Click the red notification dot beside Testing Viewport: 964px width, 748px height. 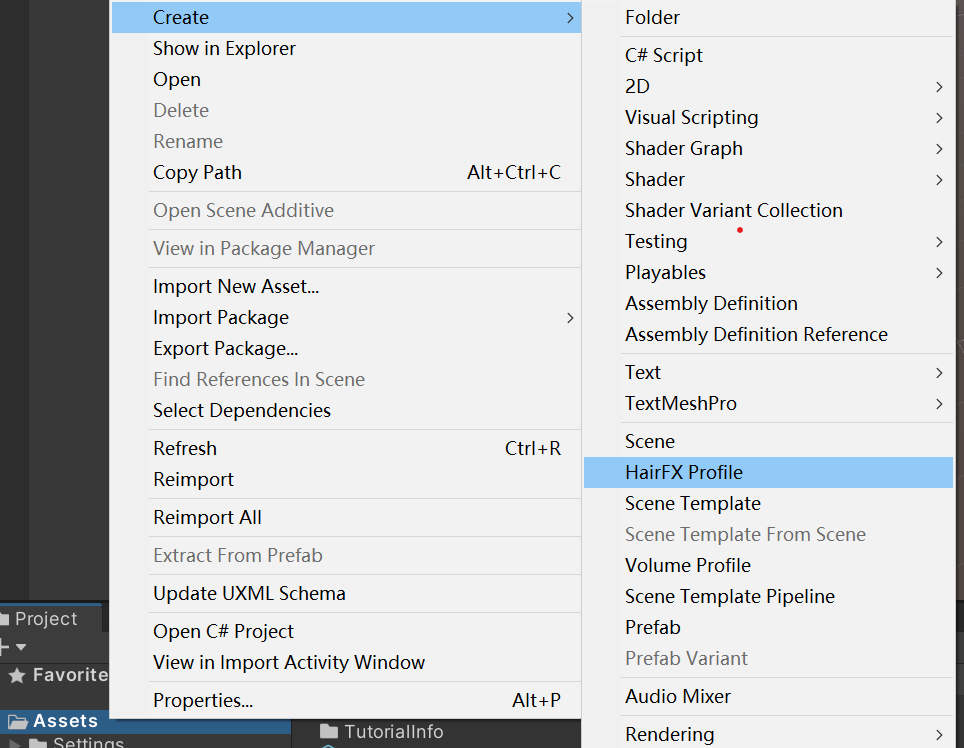click(739, 230)
